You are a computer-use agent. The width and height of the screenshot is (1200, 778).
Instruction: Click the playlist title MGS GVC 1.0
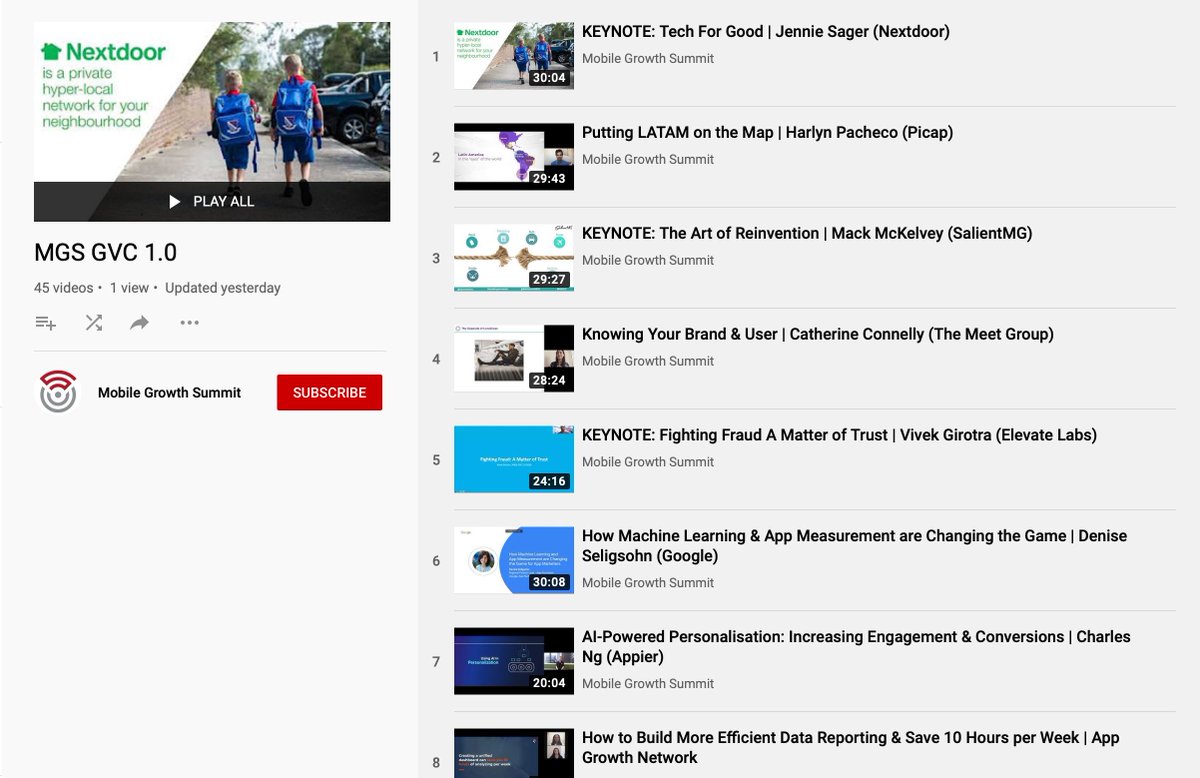105,253
